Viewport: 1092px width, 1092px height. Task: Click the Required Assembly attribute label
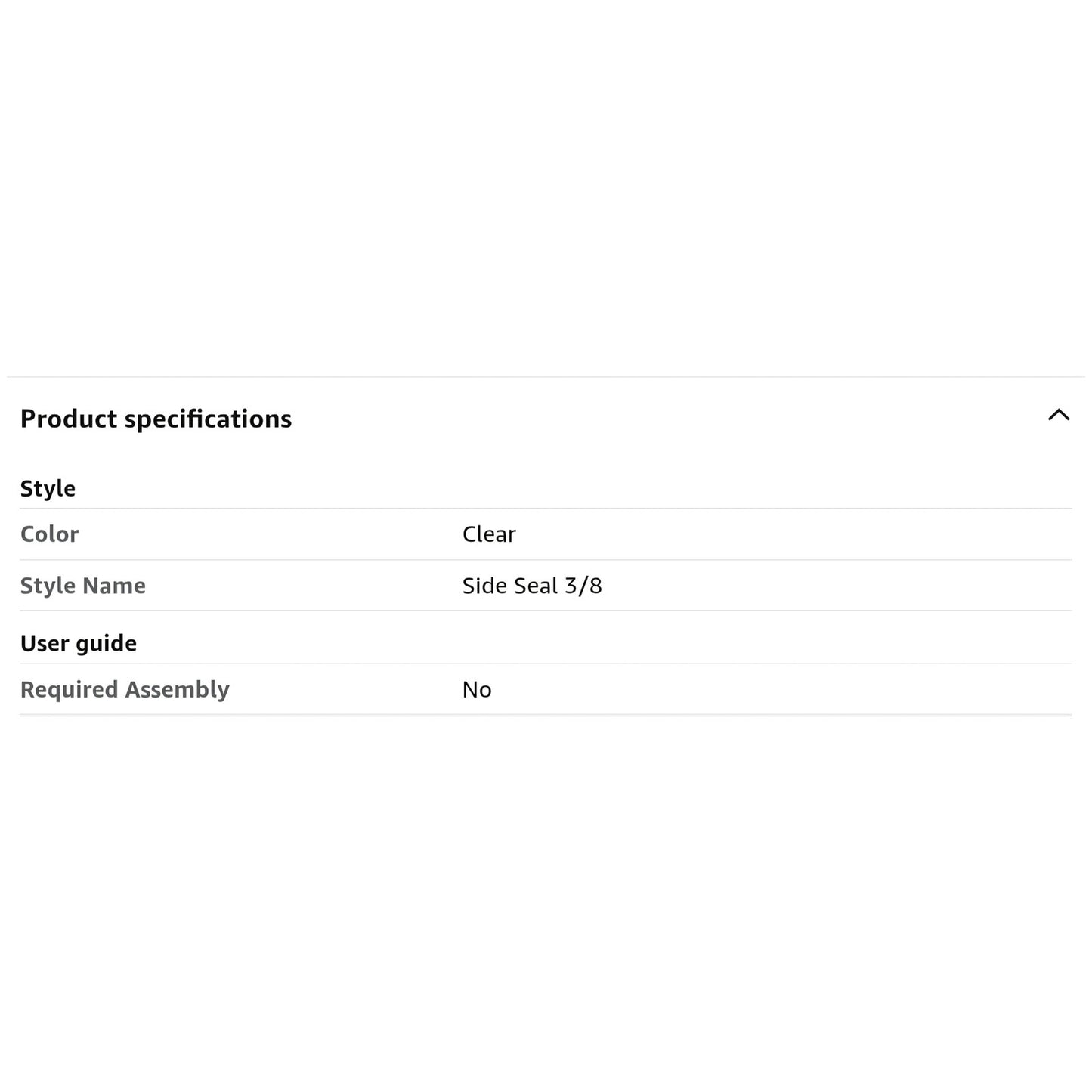click(x=125, y=689)
